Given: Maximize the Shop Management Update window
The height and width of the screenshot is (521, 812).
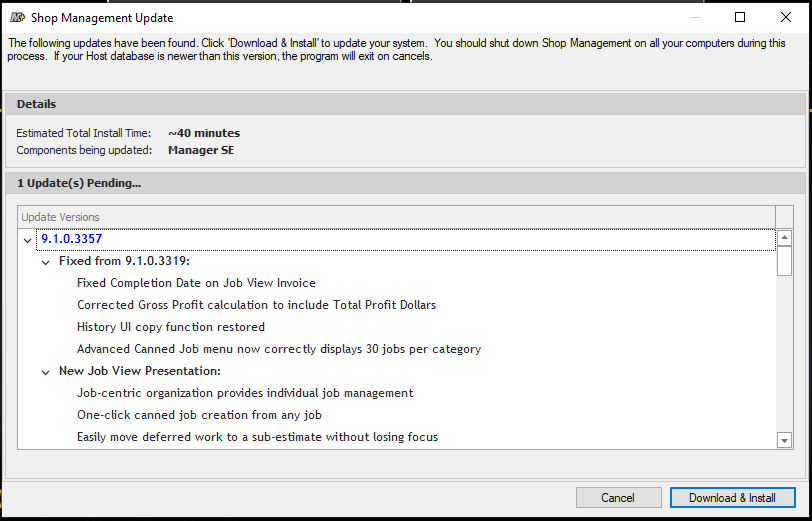Looking at the screenshot, I should [740, 17].
